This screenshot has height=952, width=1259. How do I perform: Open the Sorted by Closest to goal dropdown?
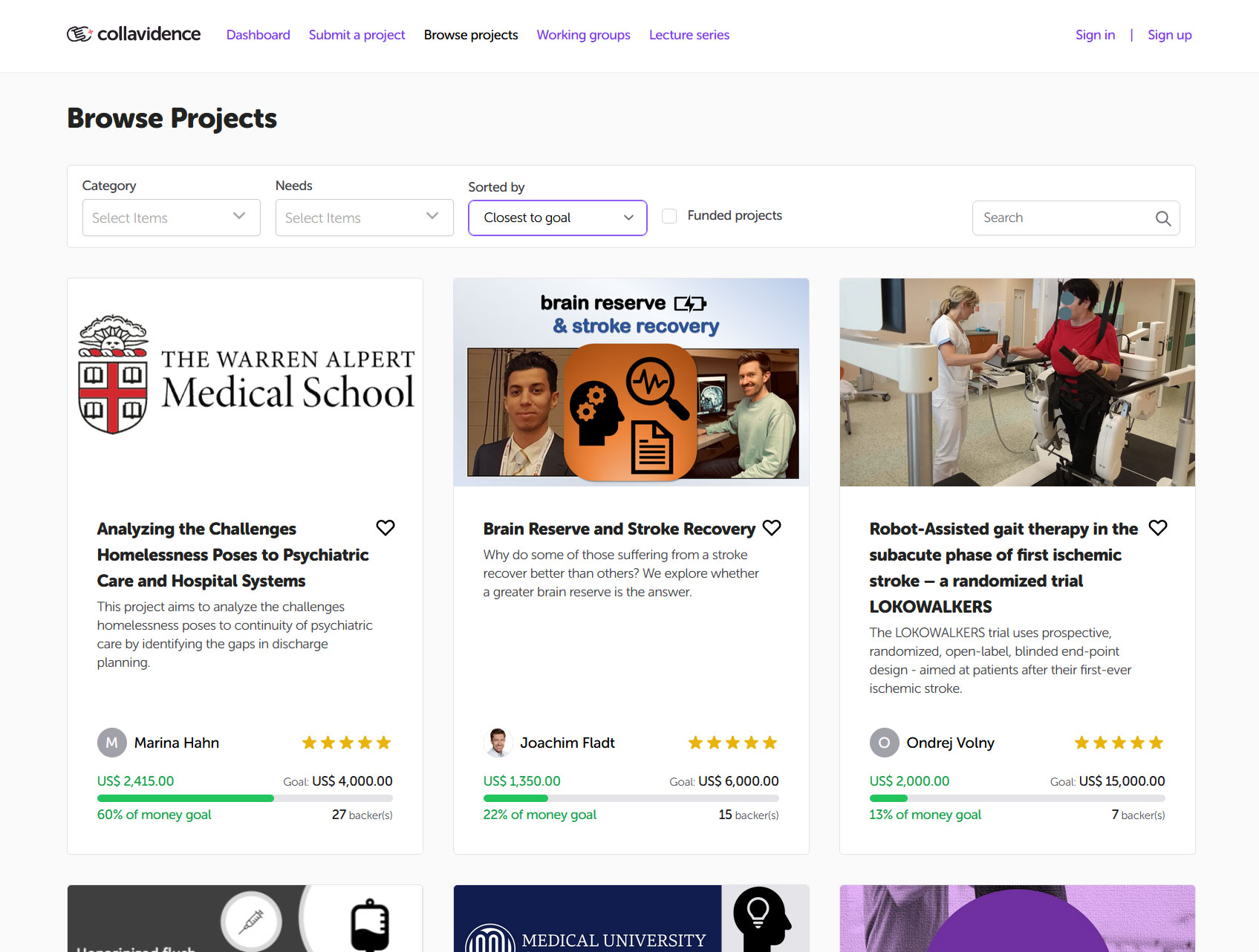click(x=557, y=218)
